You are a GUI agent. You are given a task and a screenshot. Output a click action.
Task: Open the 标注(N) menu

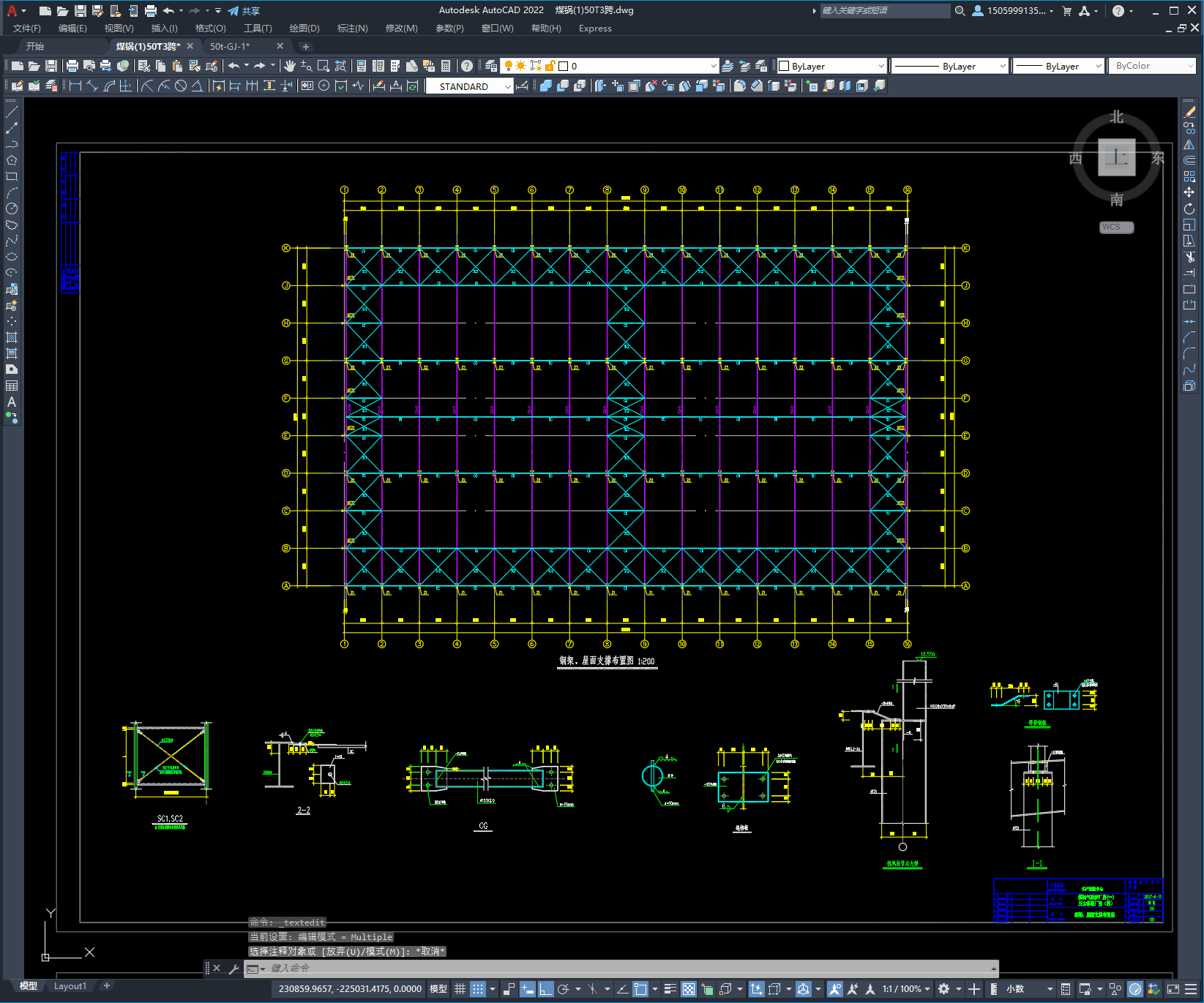coord(352,29)
